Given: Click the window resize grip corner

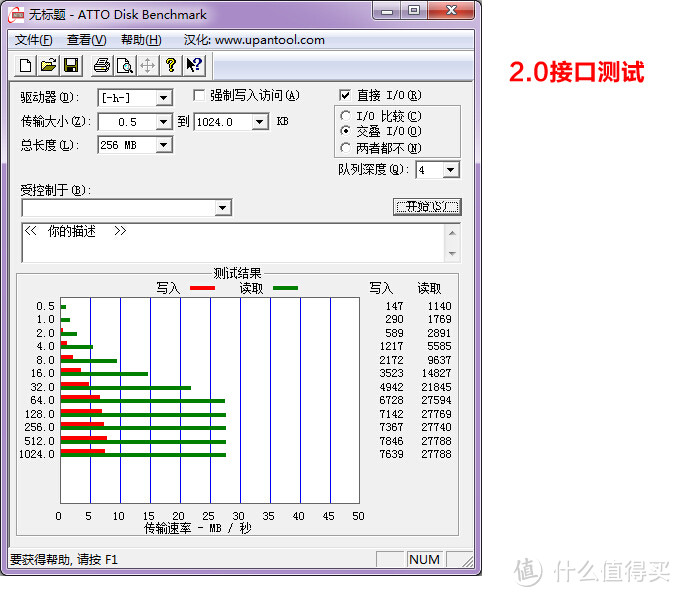Looking at the screenshot, I should tap(468, 561).
